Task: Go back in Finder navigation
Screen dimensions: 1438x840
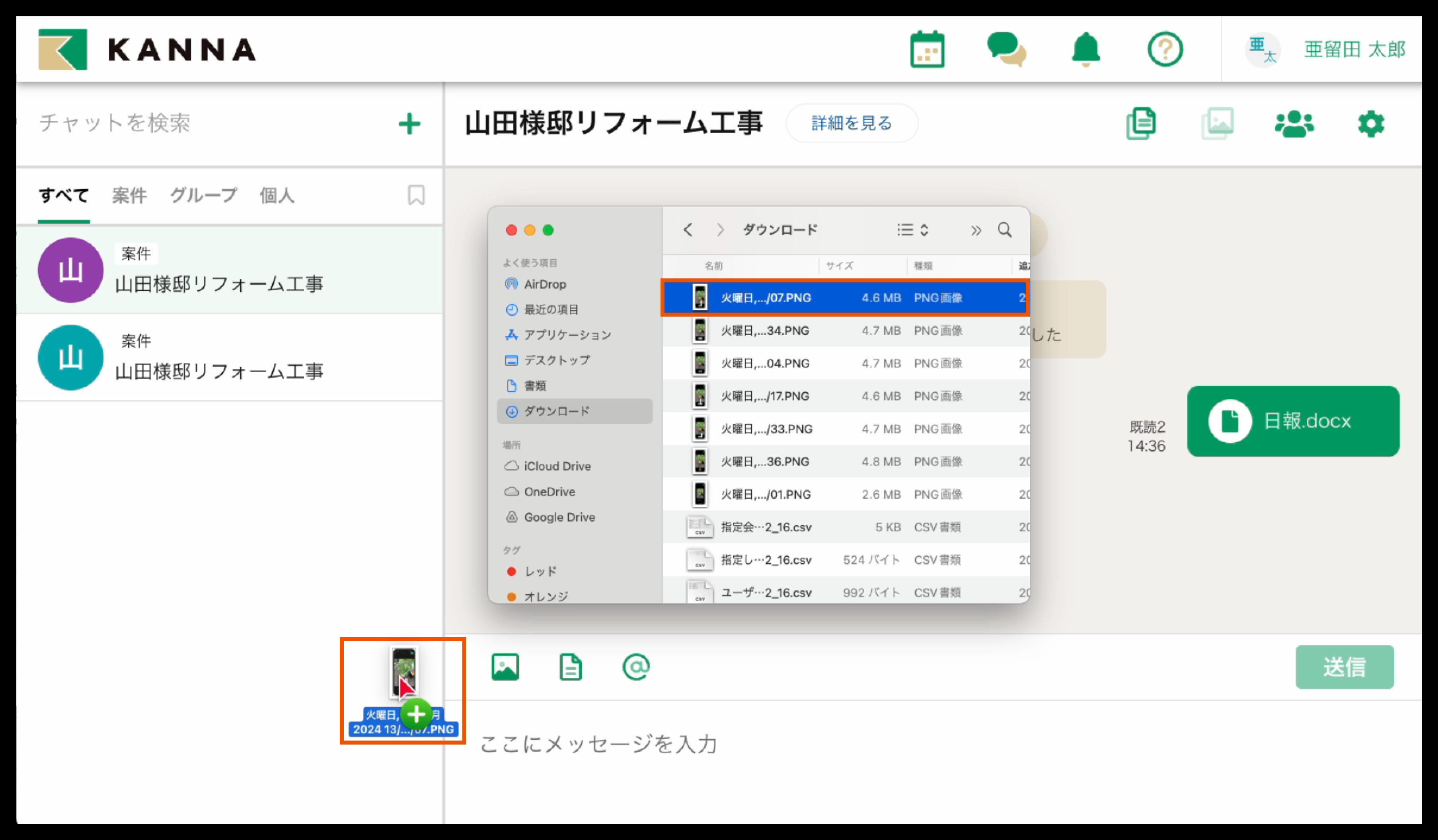Action: (x=688, y=230)
